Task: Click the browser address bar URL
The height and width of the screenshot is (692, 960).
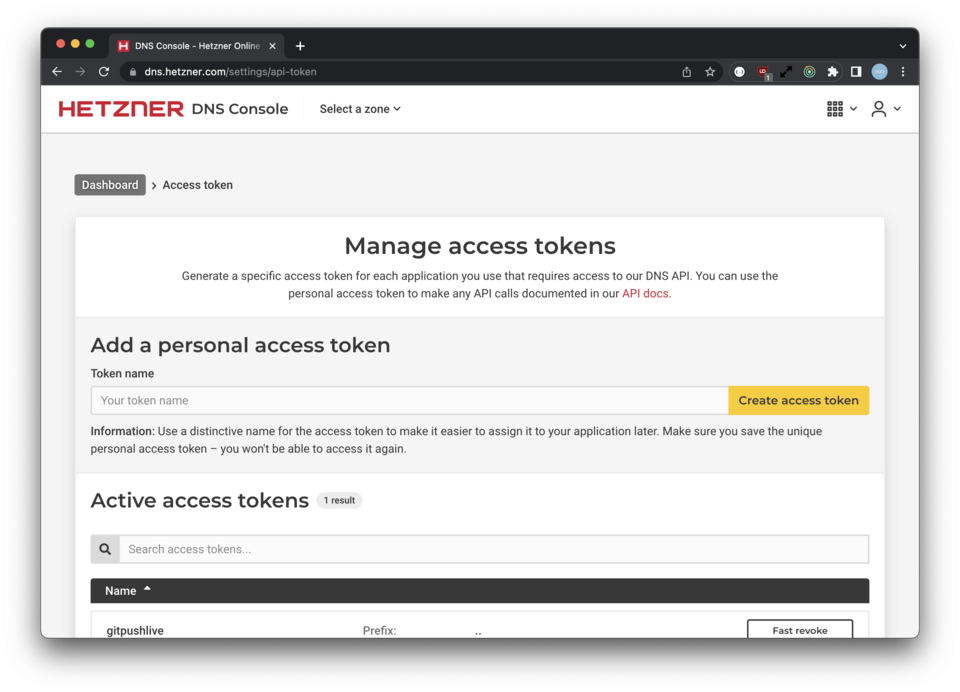Action: (230, 72)
